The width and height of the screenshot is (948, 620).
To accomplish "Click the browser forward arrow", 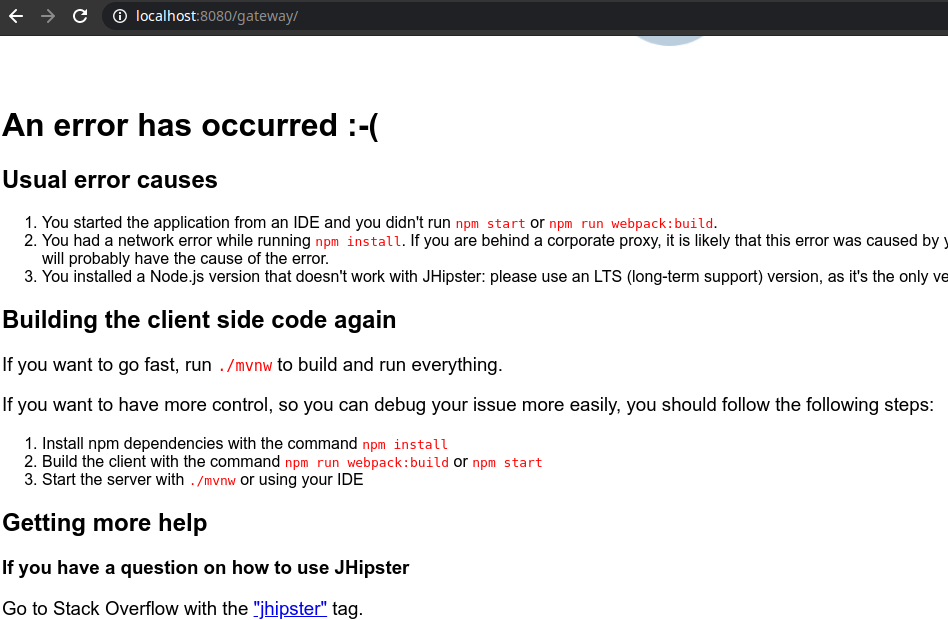I will coord(48,16).
